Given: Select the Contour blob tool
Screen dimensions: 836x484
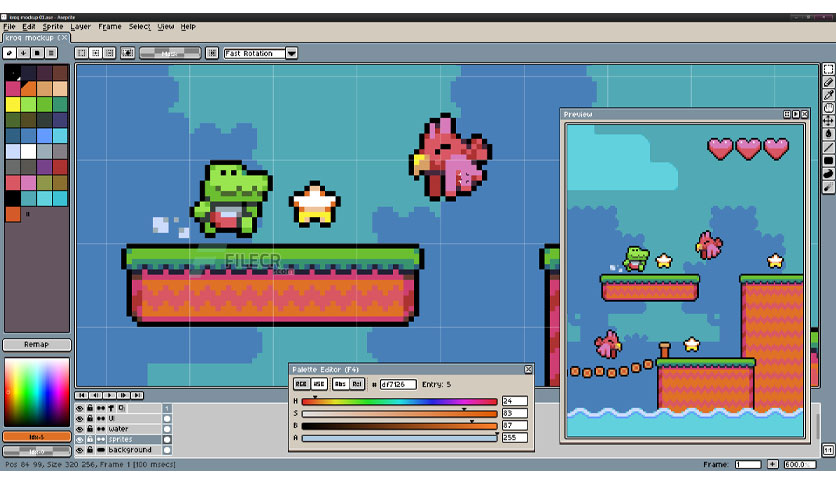Looking at the screenshot, I should pyautogui.click(x=828, y=174).
